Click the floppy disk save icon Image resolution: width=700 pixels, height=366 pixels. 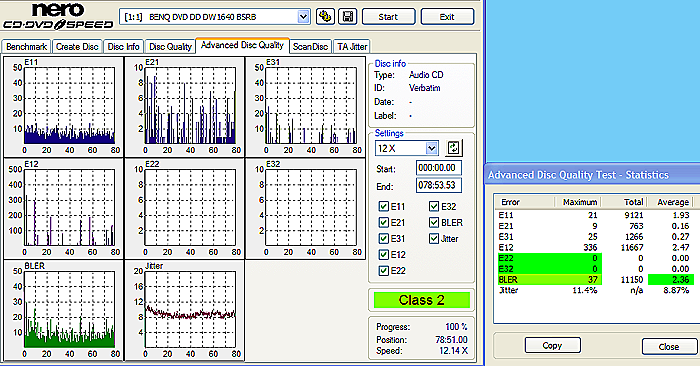(x=347, y=17)
